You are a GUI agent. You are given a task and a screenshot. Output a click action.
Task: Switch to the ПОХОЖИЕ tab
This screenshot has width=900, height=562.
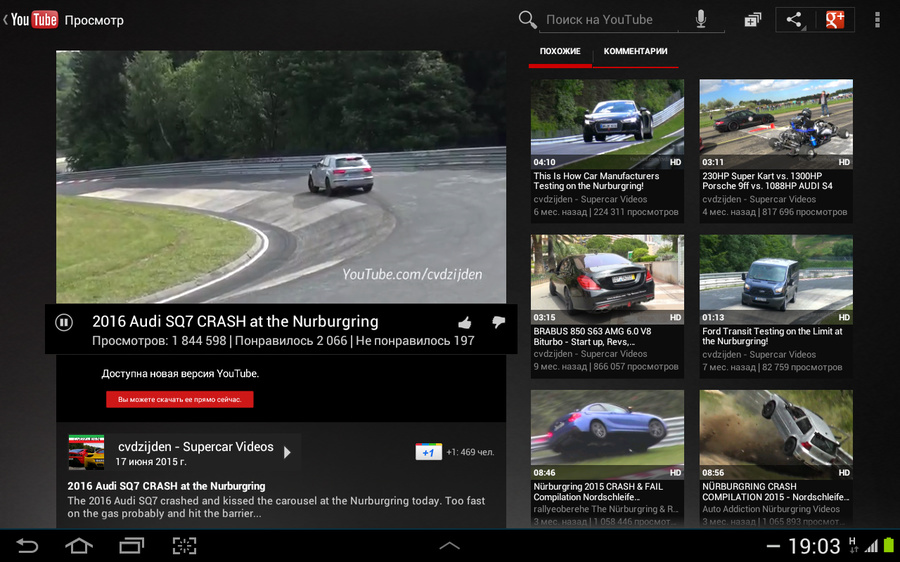560,52
